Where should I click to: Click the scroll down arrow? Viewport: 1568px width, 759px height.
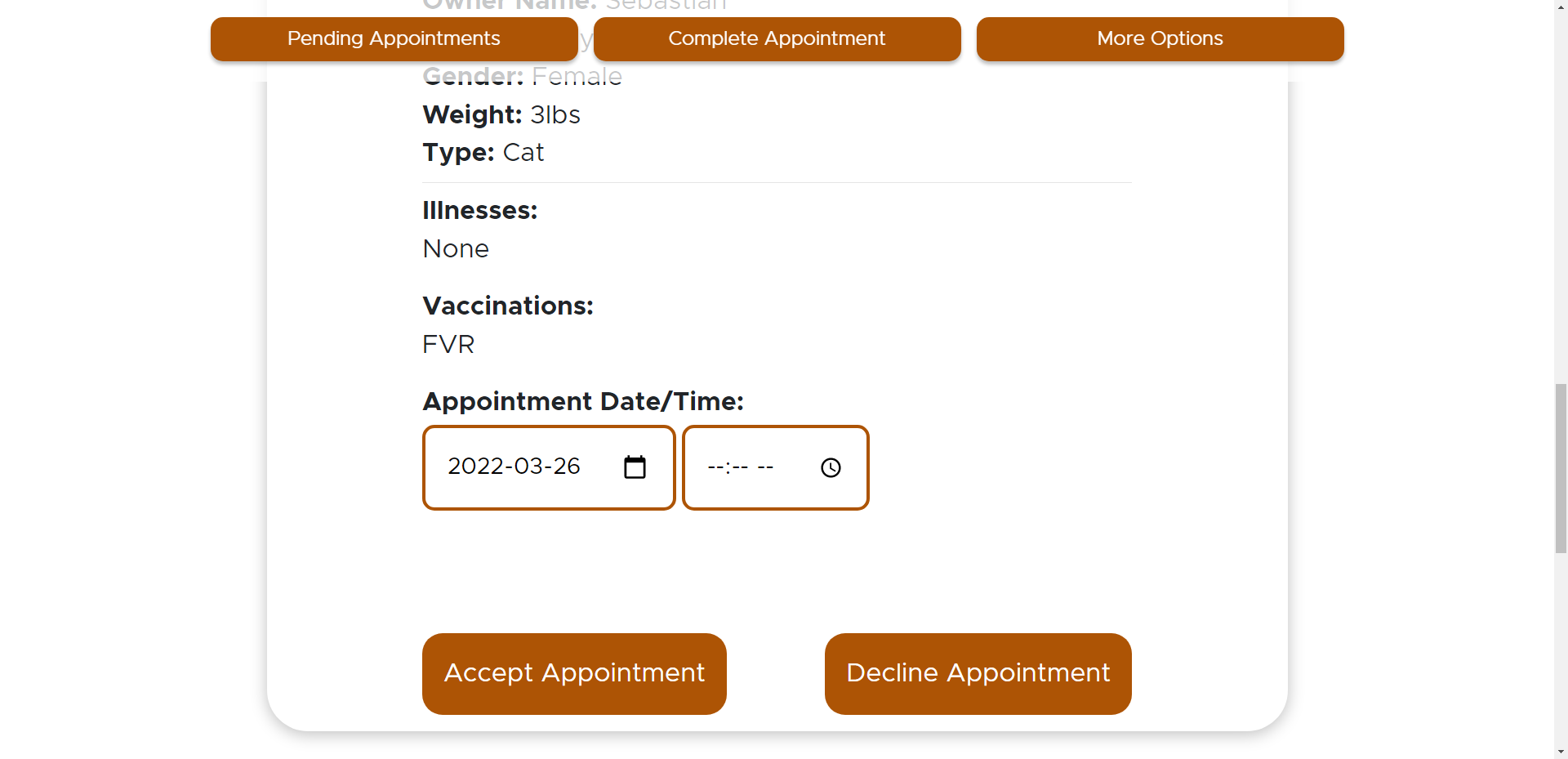click(x=1561, y=752)
